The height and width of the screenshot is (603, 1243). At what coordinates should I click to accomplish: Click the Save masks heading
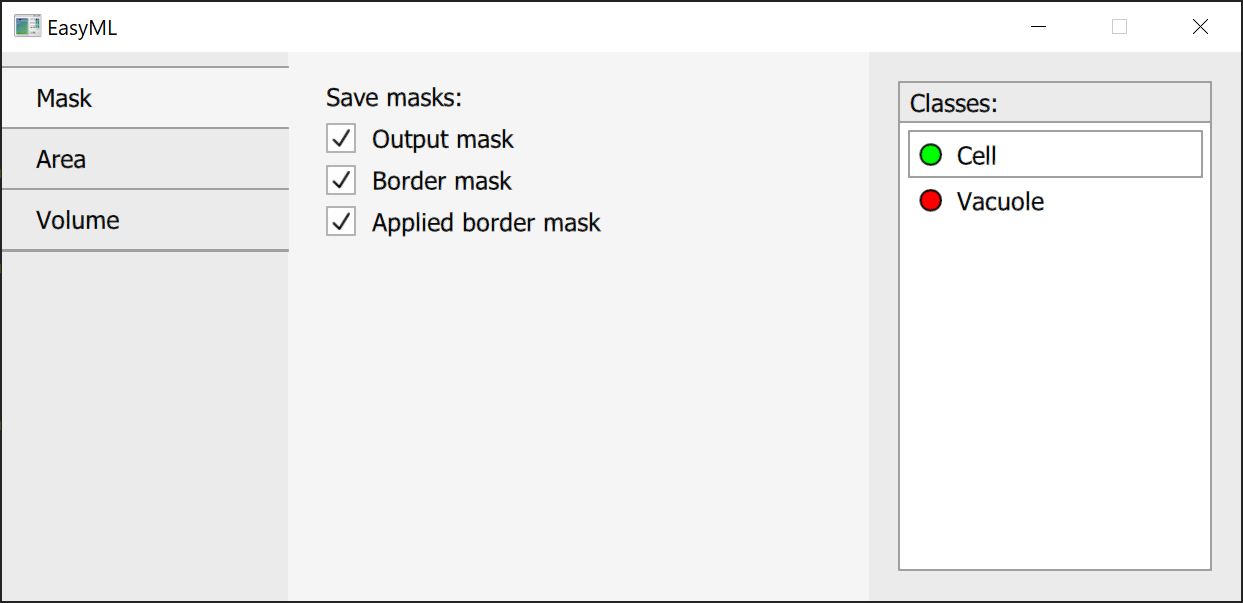click(x=394, y=98)
